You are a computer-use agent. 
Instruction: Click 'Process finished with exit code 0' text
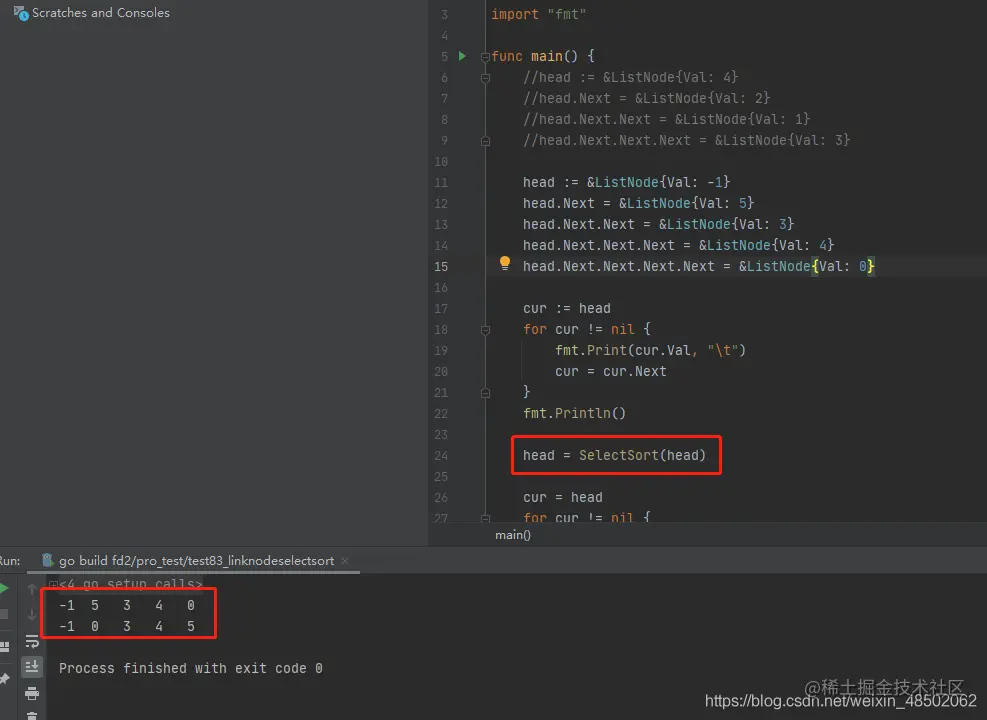(191, 668)
